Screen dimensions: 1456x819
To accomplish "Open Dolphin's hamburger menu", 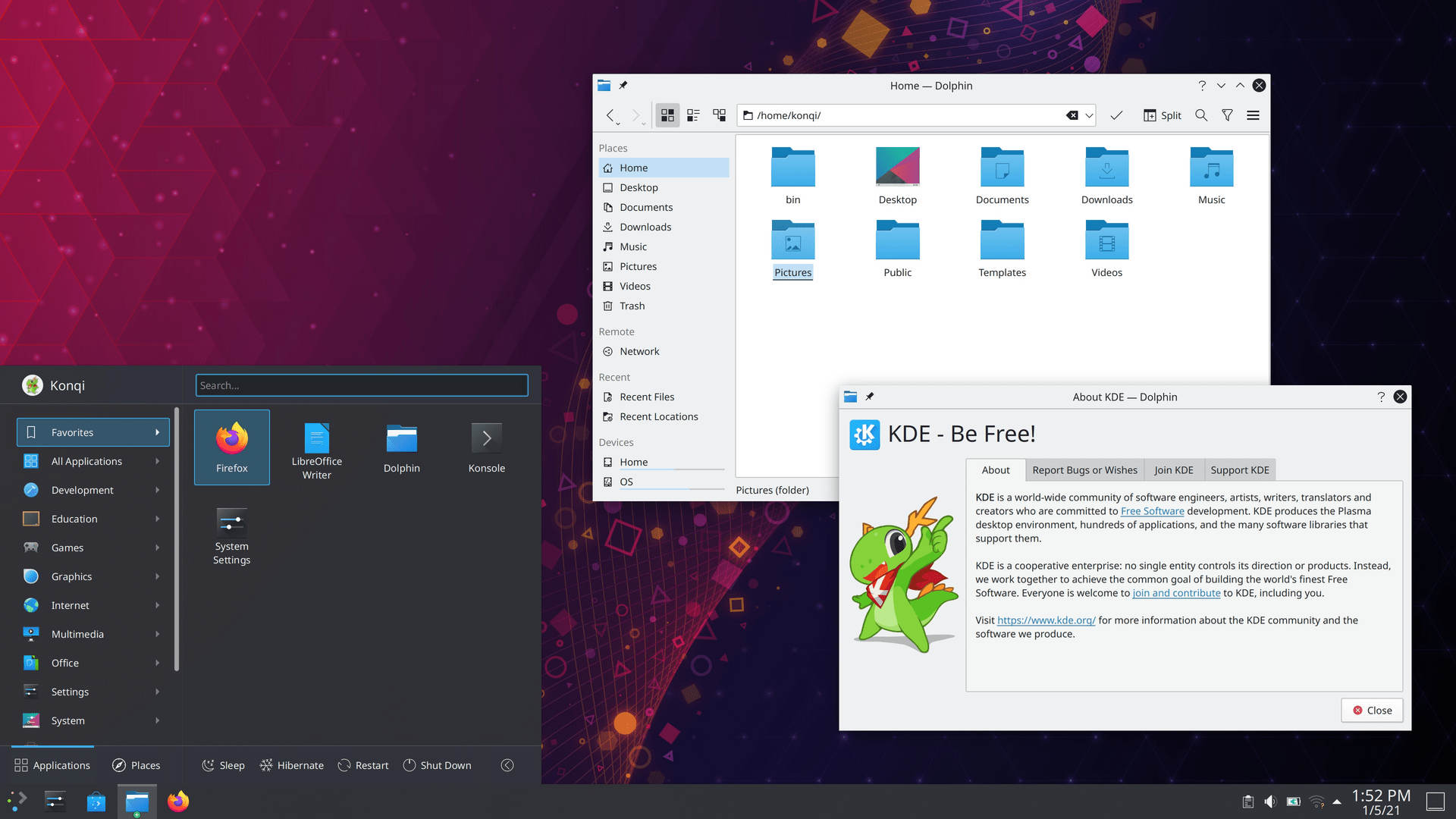I will (1253, 115).
